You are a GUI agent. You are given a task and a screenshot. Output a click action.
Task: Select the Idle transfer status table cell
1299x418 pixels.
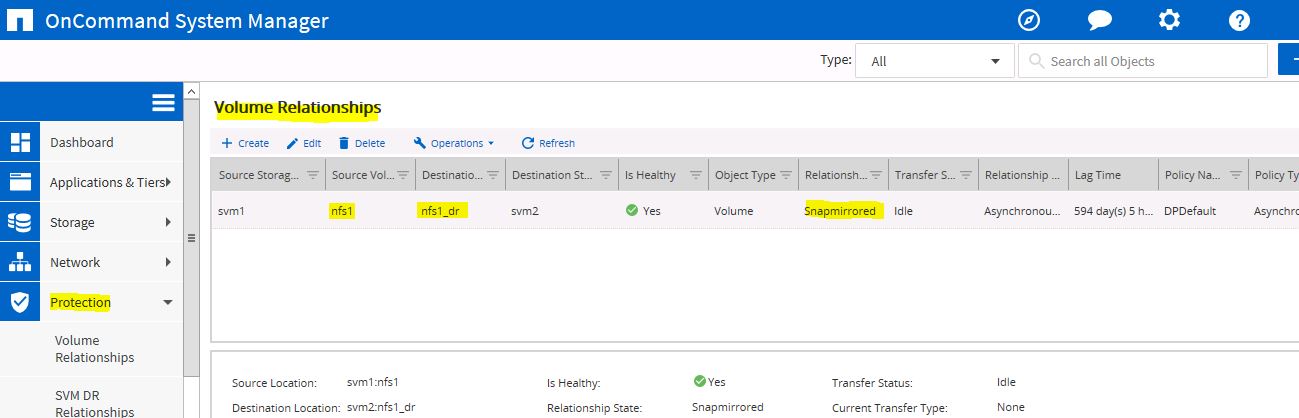tap(903, 211)
